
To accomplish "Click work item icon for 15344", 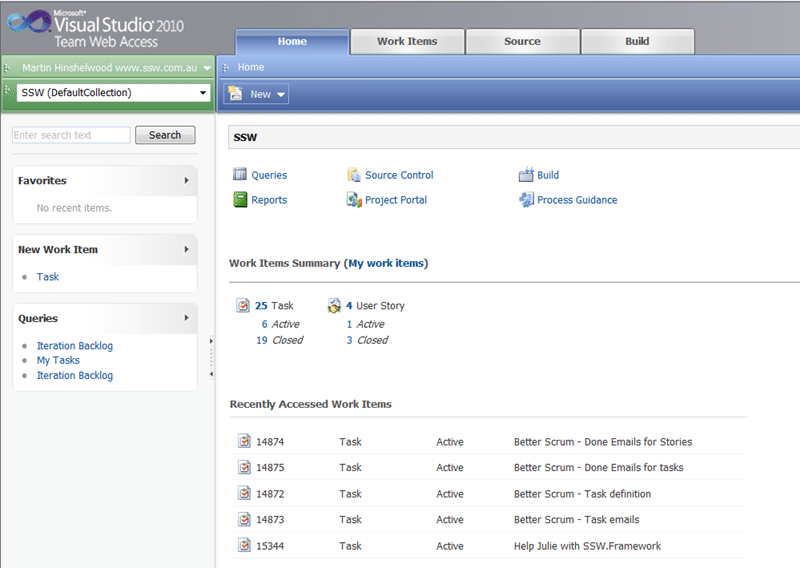I will (x=245, y=546).
